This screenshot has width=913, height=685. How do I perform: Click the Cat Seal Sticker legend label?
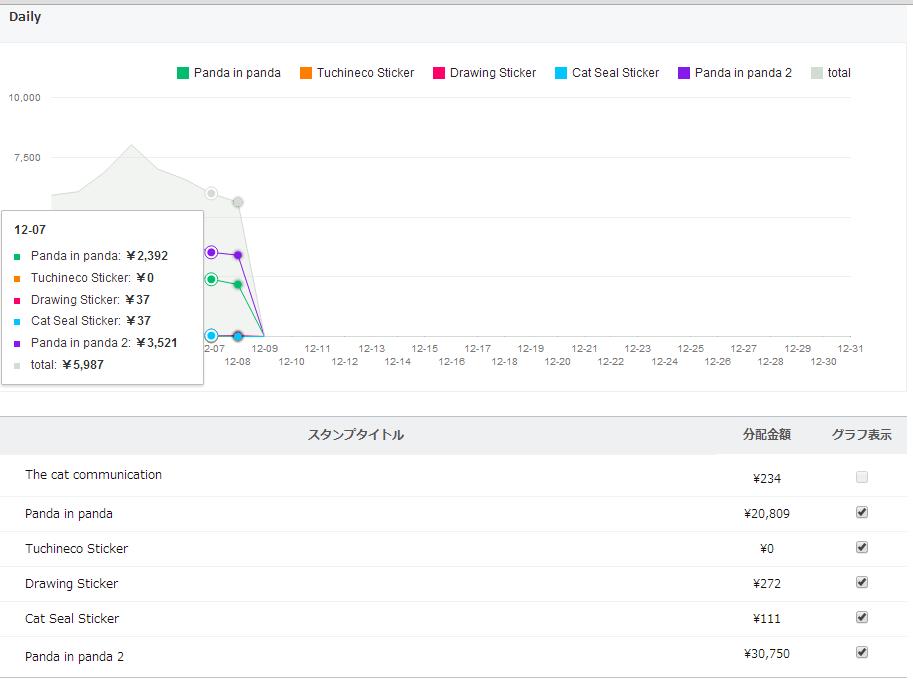(x=615, y=73)
